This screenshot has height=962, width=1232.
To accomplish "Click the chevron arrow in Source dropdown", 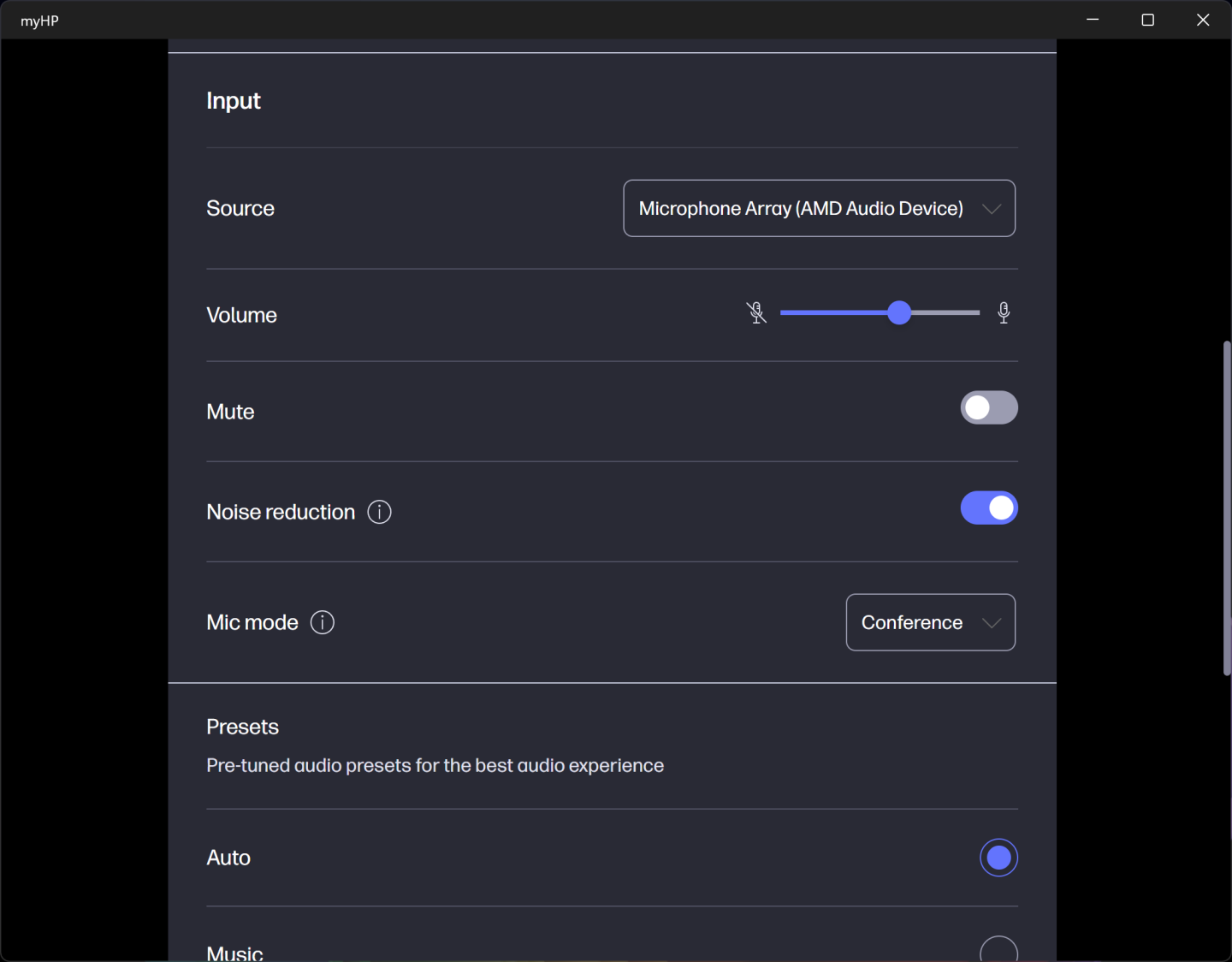I will coord(992,209).
